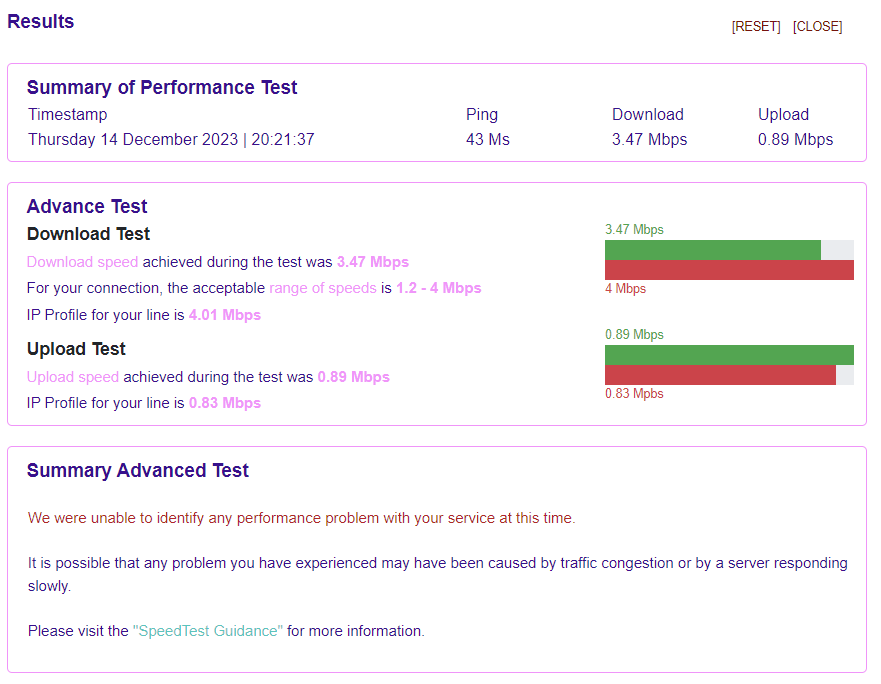The image size is (881, 684).
Task: Click the "Upload speed" link
Action: point(73,377)
